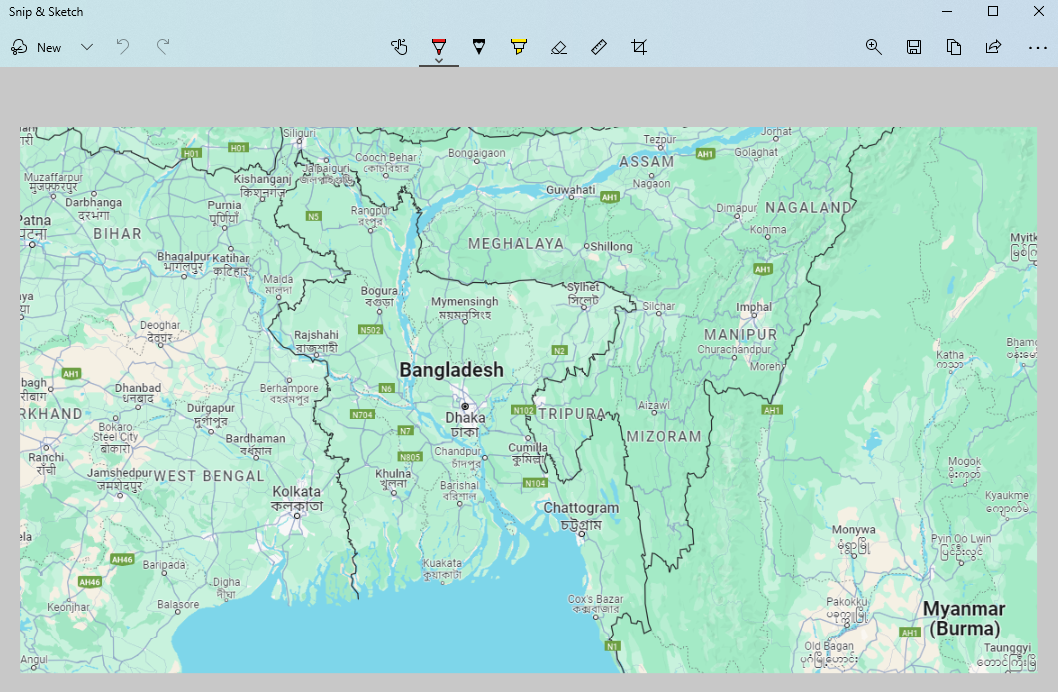1058x692 pixels.
Task: Click the Bangladesh label on the map
Action: (451, 370)
